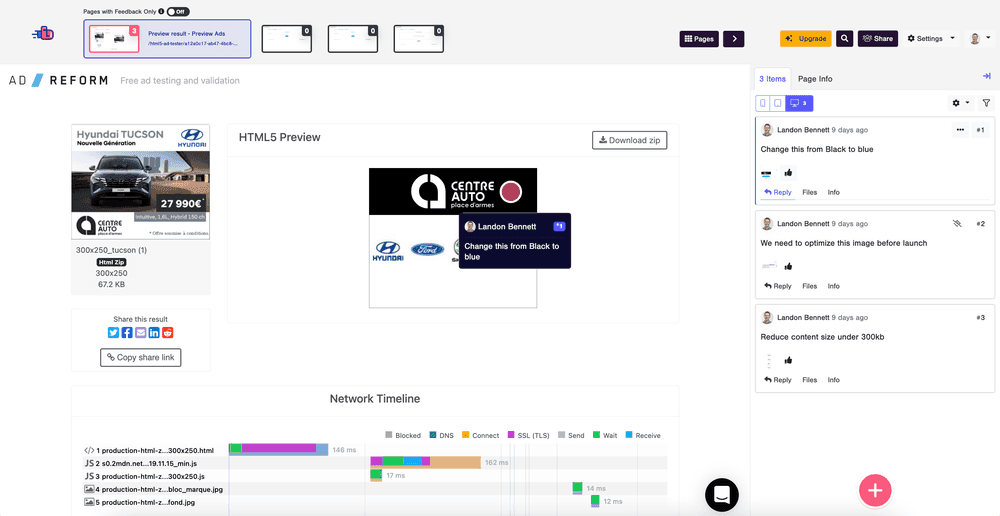The width and height of the screenshot is (1000, 516).
Task: Like the Reduce content size comment
Action: (x=788, y=360)
